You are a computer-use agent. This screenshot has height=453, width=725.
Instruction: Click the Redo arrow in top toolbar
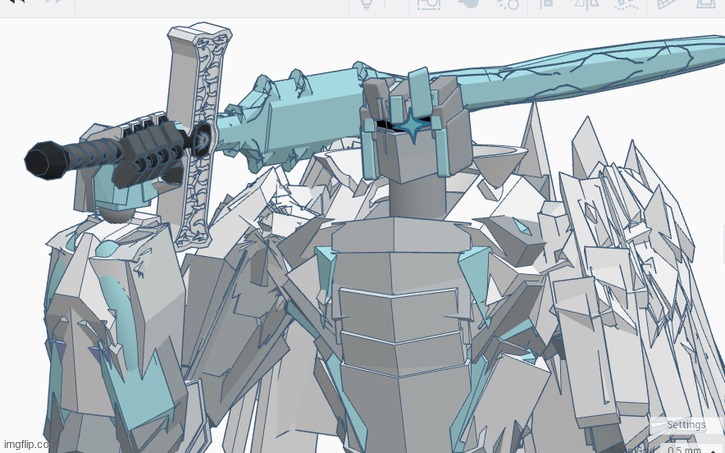click(53, 3)
